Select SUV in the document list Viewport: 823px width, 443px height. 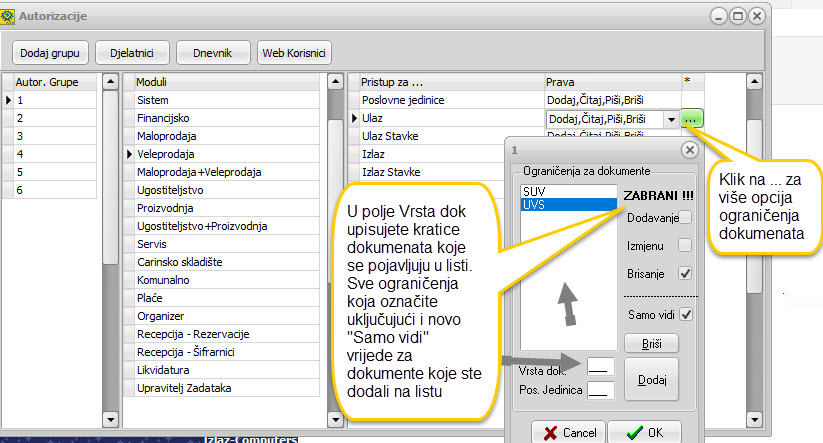pos(534,190)
